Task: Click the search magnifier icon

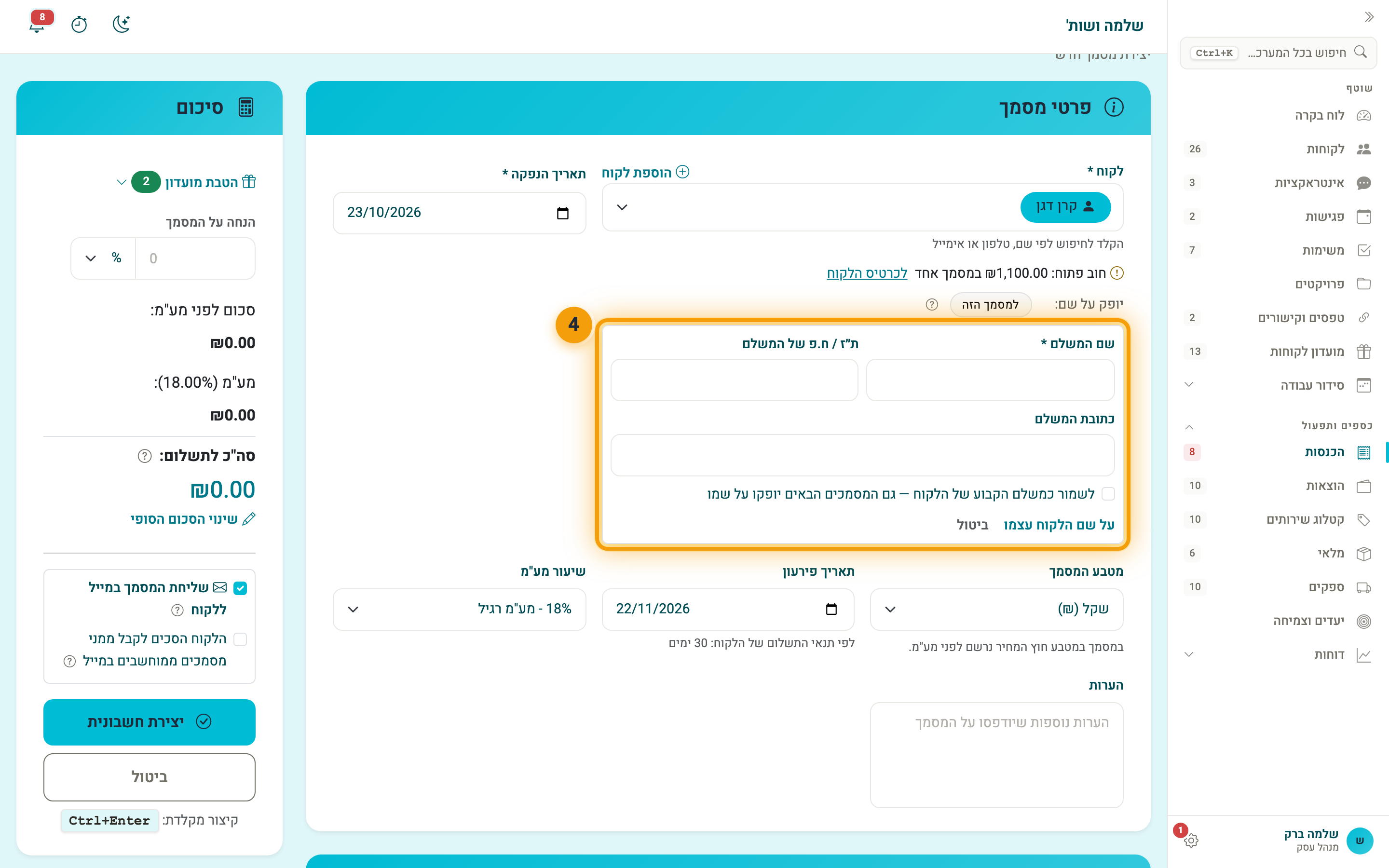Action: tap(1360, 52)
